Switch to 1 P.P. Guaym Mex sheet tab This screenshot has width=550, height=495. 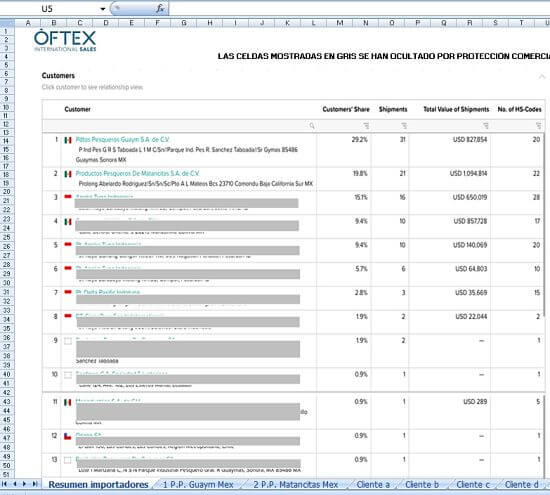[x=198, y=484]
